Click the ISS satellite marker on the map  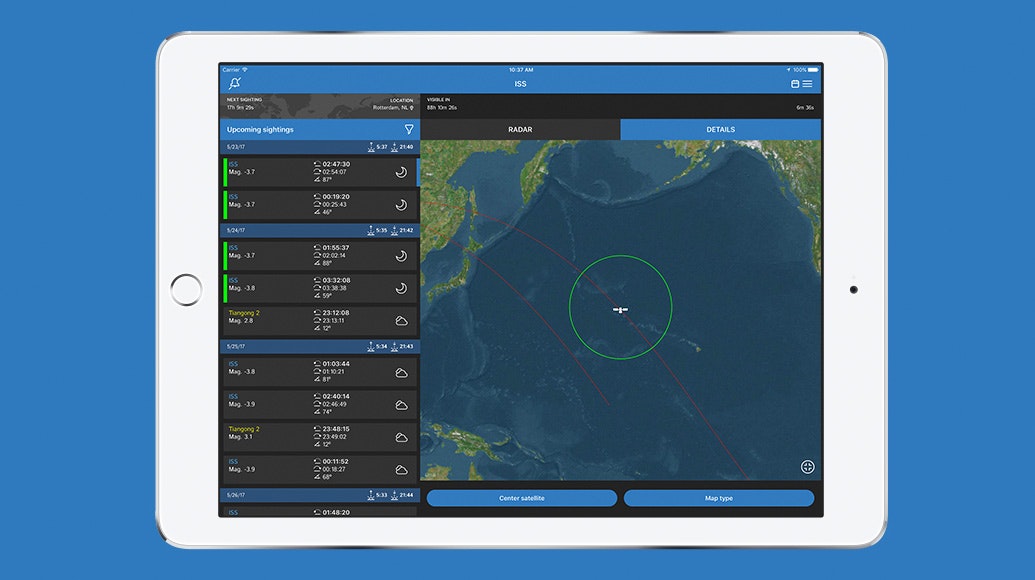click(x=620, y=310)
